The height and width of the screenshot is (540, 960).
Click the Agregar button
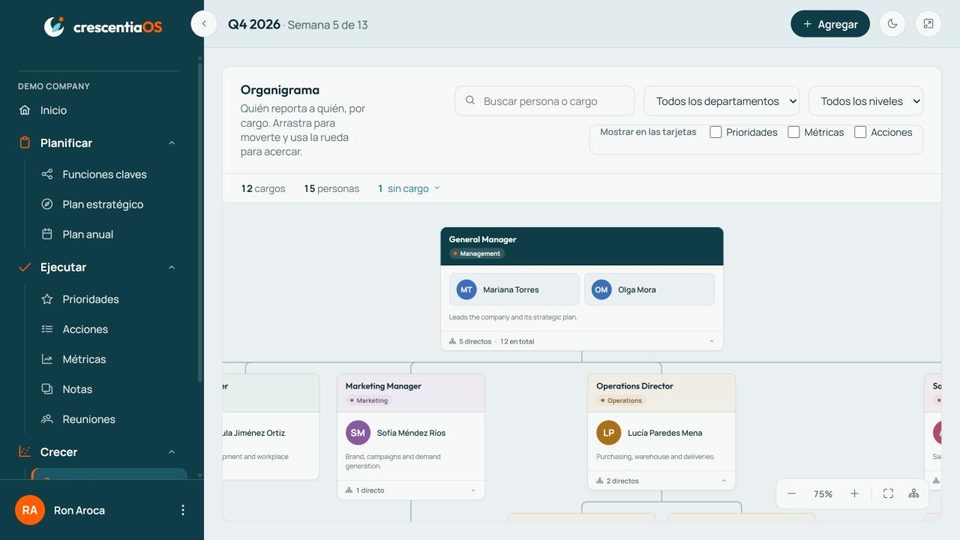pyautogui.click(x=830, y=24)
